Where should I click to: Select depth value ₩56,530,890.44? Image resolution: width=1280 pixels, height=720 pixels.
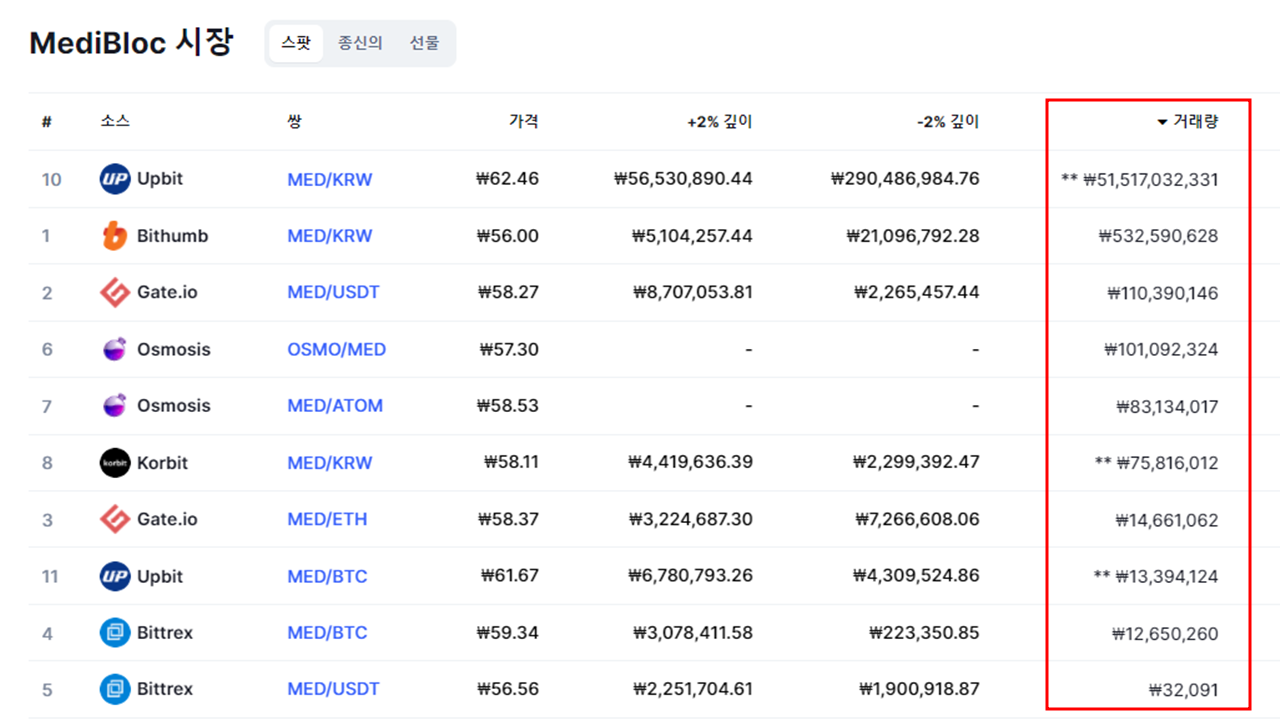tap(683, 179)
